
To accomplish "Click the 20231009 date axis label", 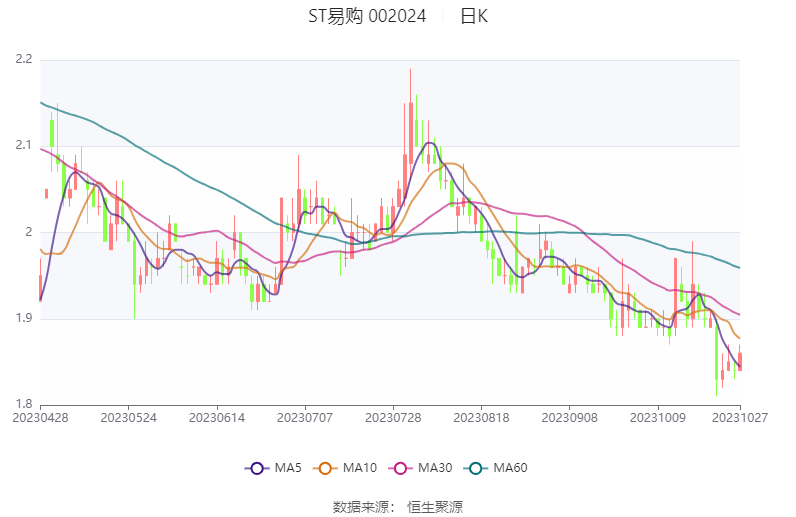I will tap(657, 417).
